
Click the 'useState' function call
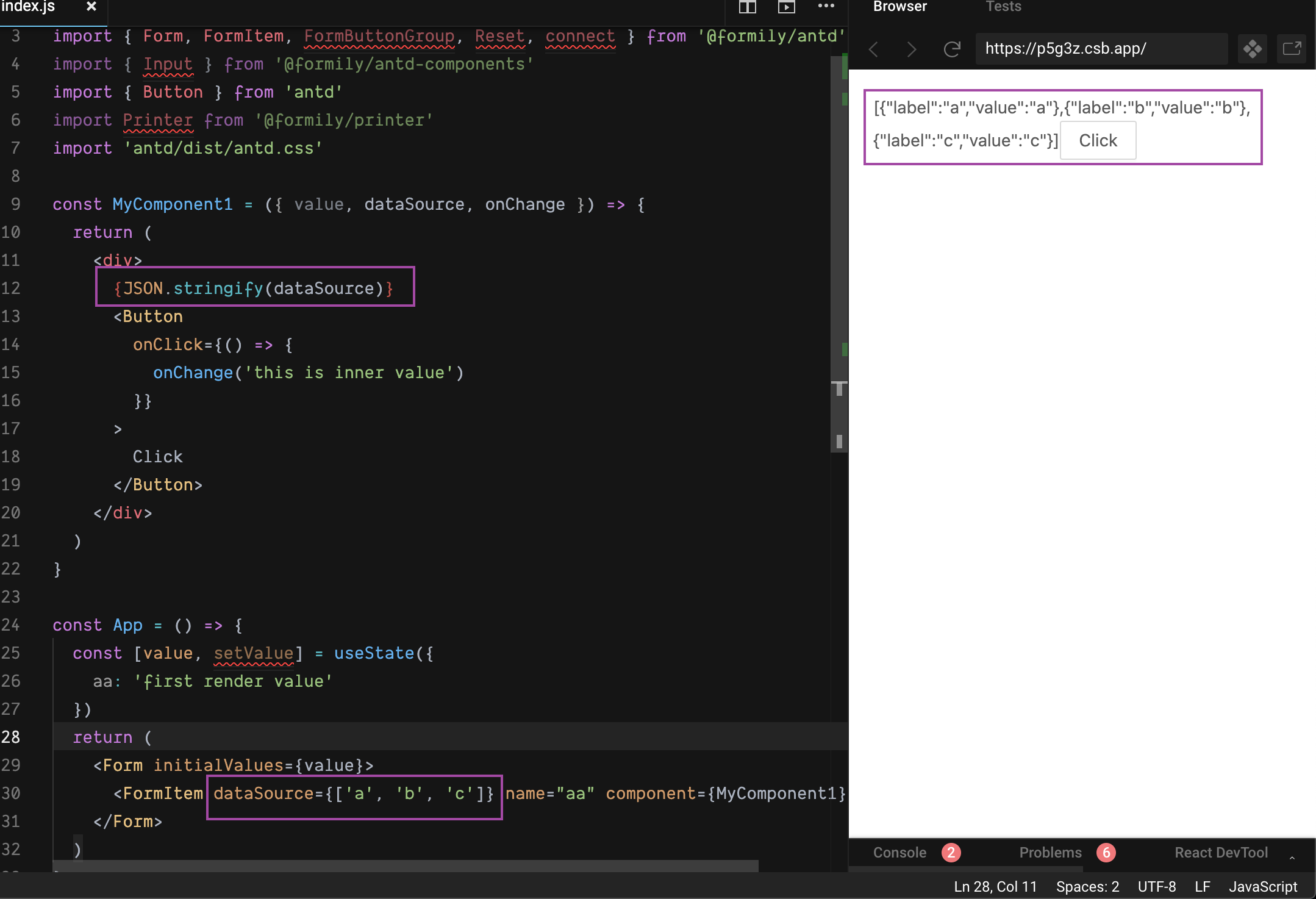tap(374, 653)
